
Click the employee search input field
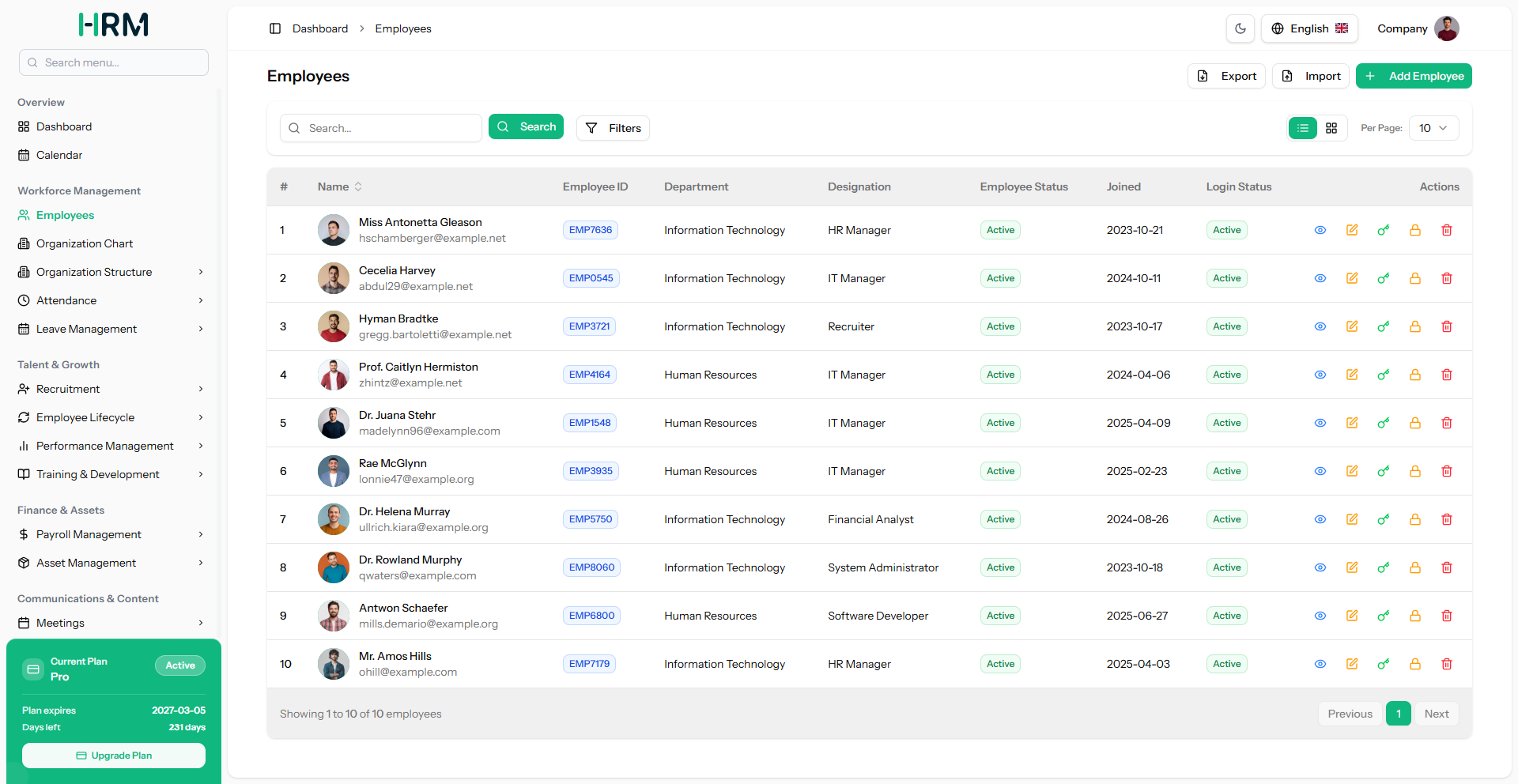point(381,128)
